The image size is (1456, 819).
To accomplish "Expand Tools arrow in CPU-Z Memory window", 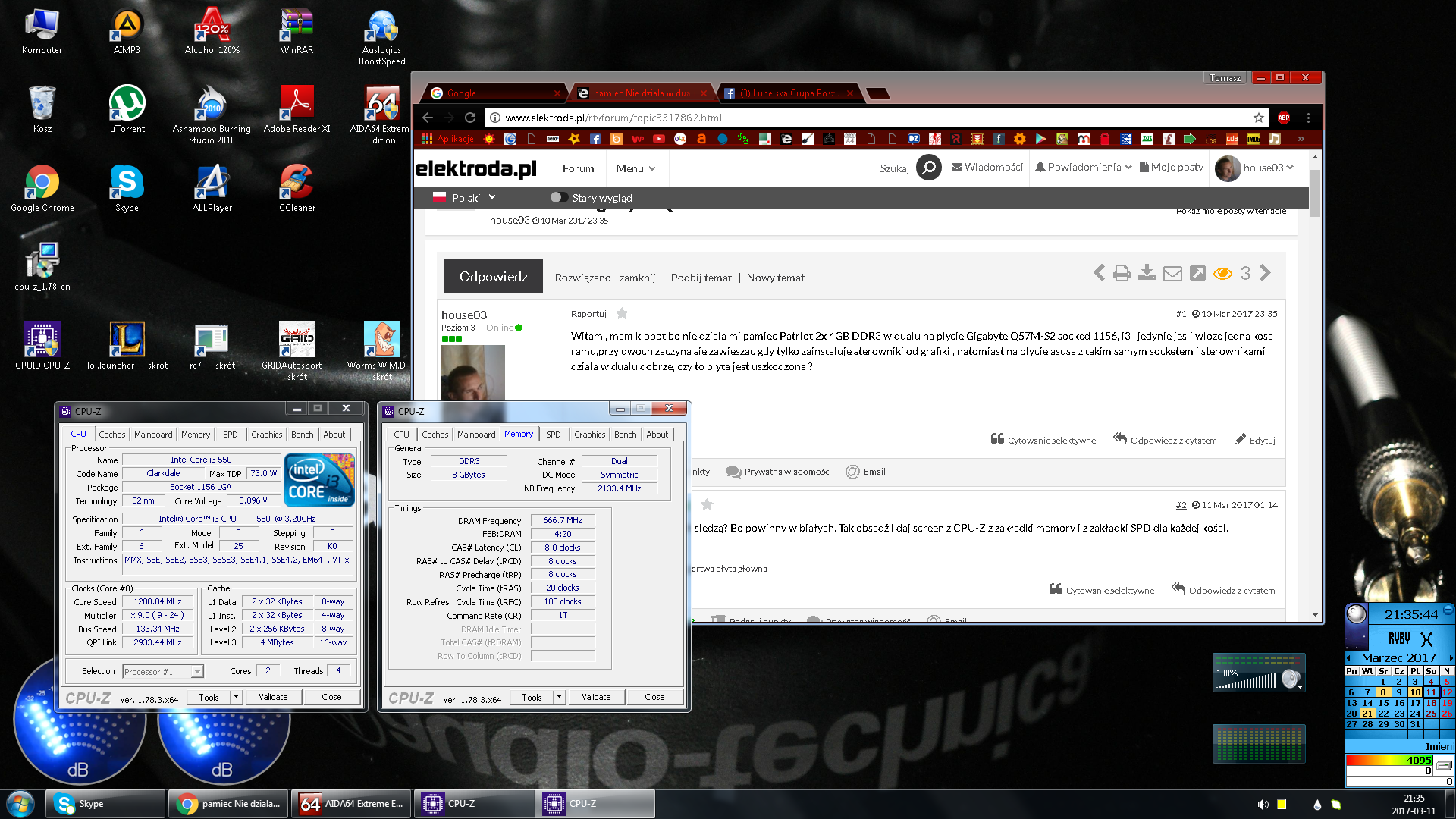I will point(559,697).
